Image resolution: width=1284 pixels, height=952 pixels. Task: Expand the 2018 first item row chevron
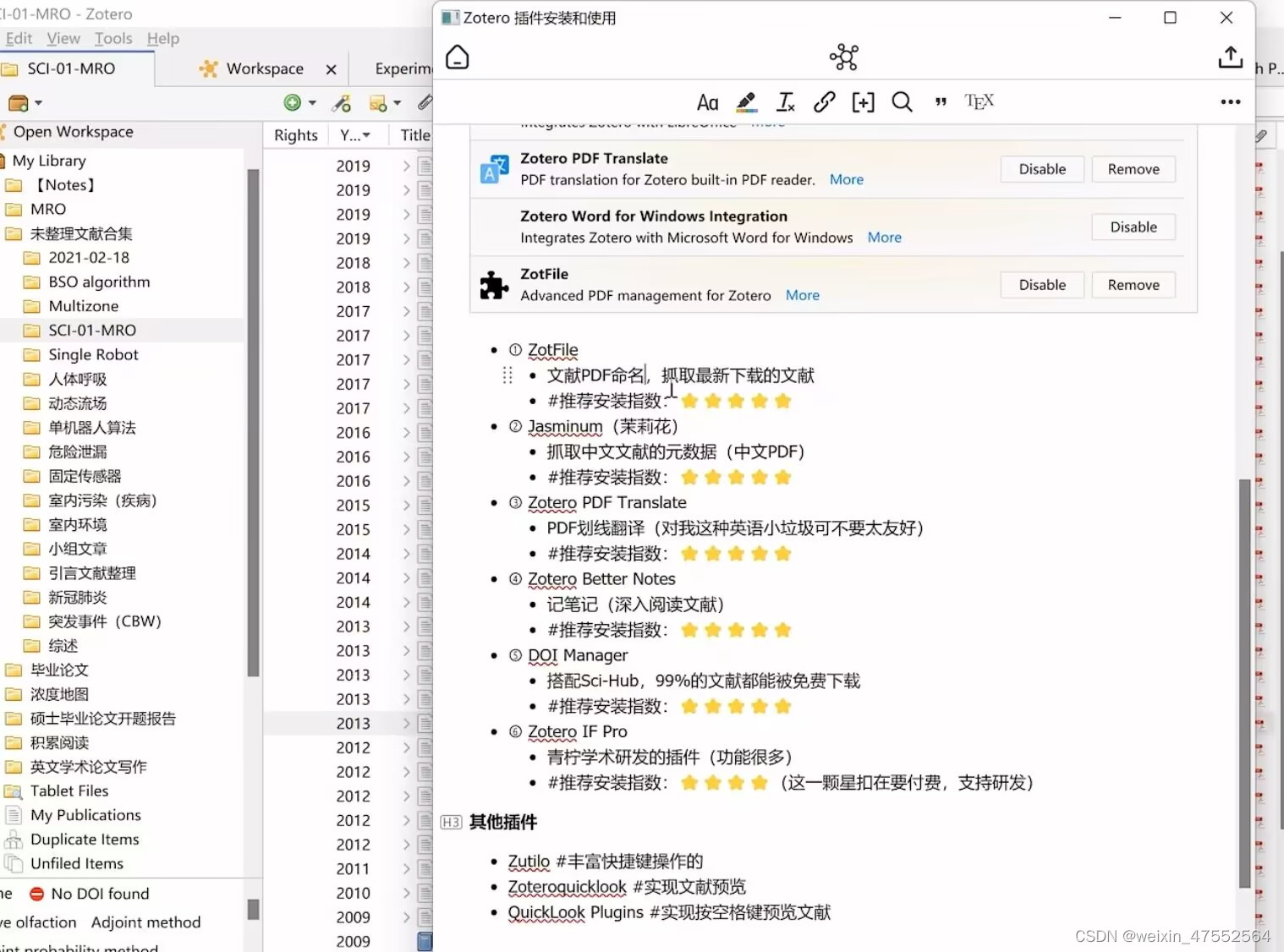point(406,263)
